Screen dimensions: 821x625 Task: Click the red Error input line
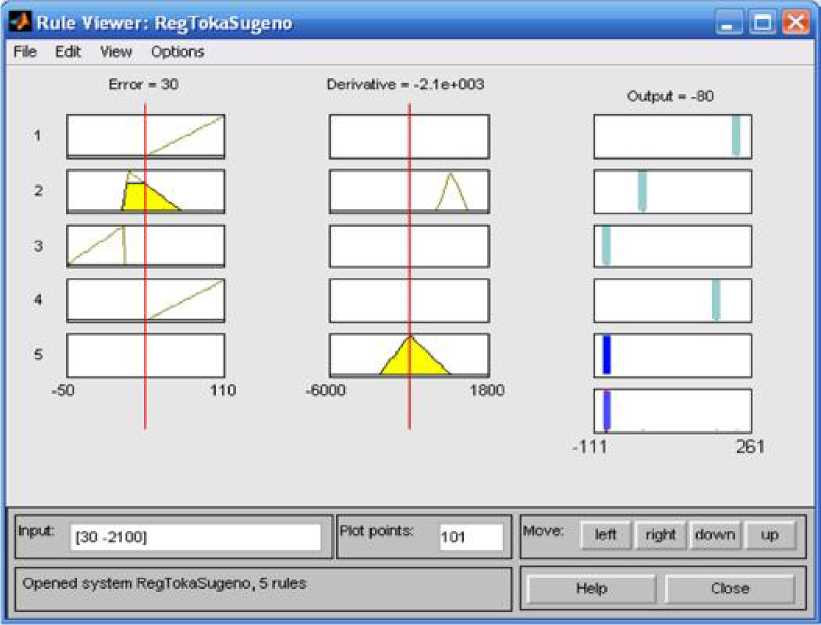[x=145, y=266]
